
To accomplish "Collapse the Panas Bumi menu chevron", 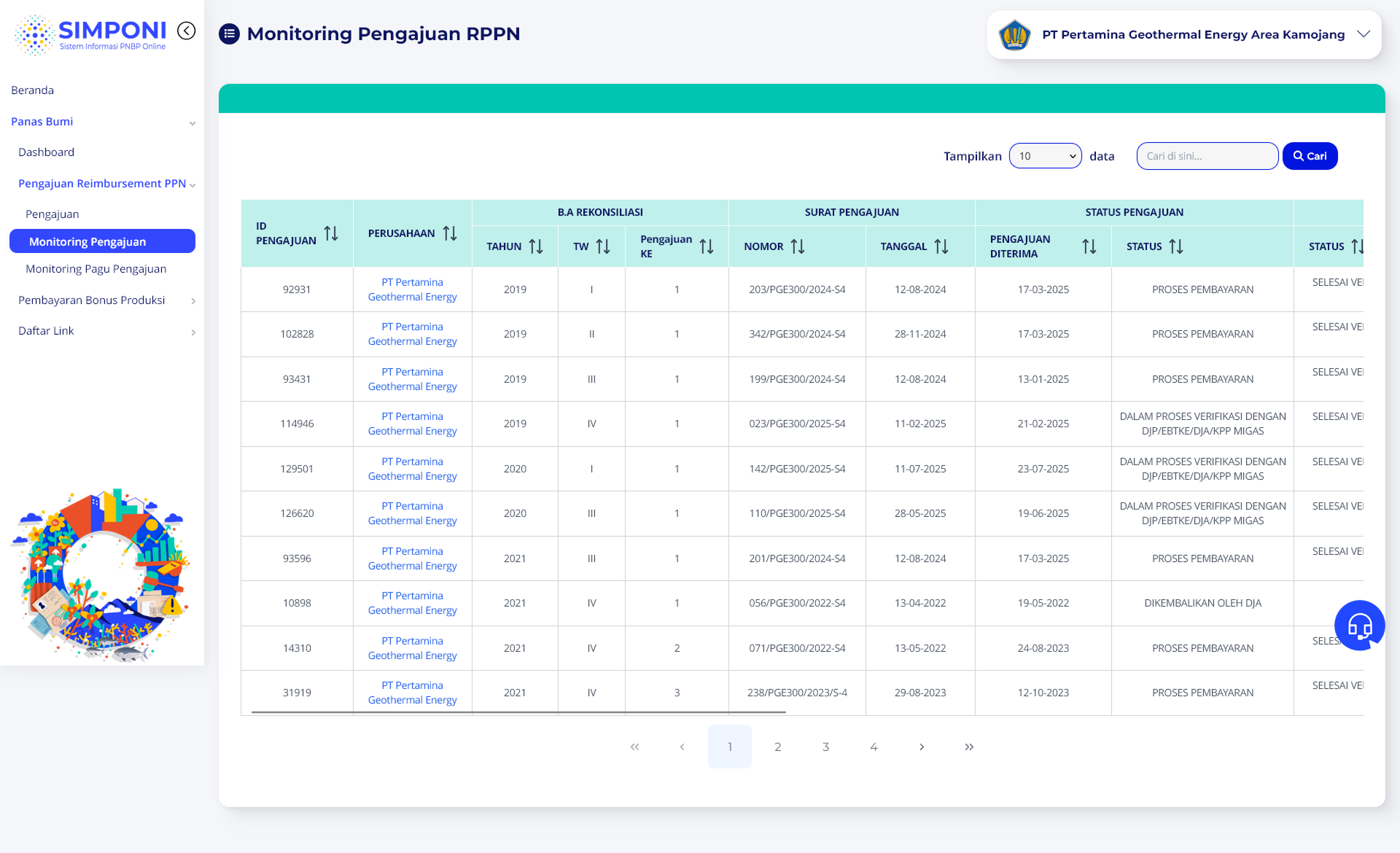I will click(x=192, y=123).
